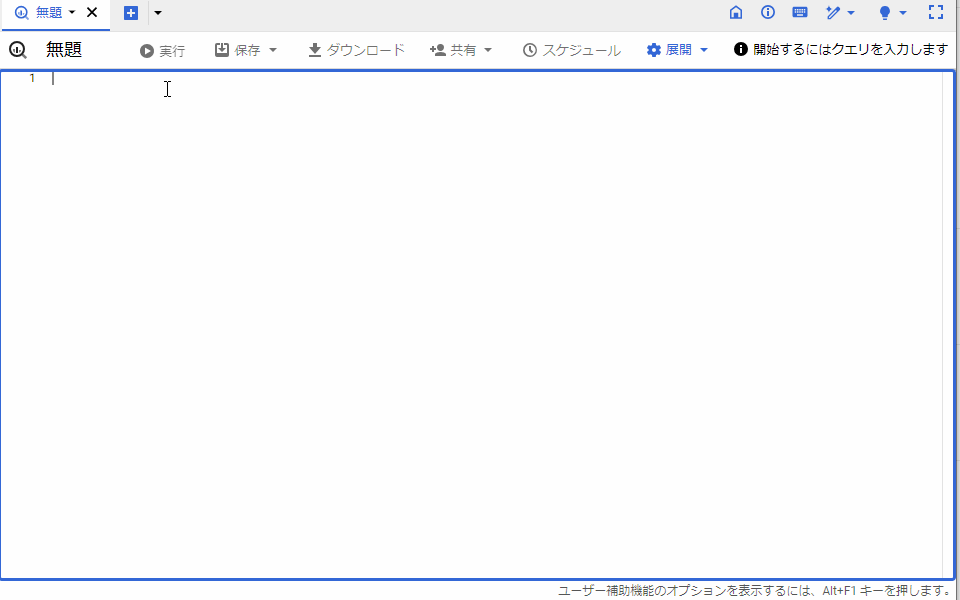Click inside the empty query editor
Image resolution: width=960 pixels, height=600 pixels.
coord(400,200)
